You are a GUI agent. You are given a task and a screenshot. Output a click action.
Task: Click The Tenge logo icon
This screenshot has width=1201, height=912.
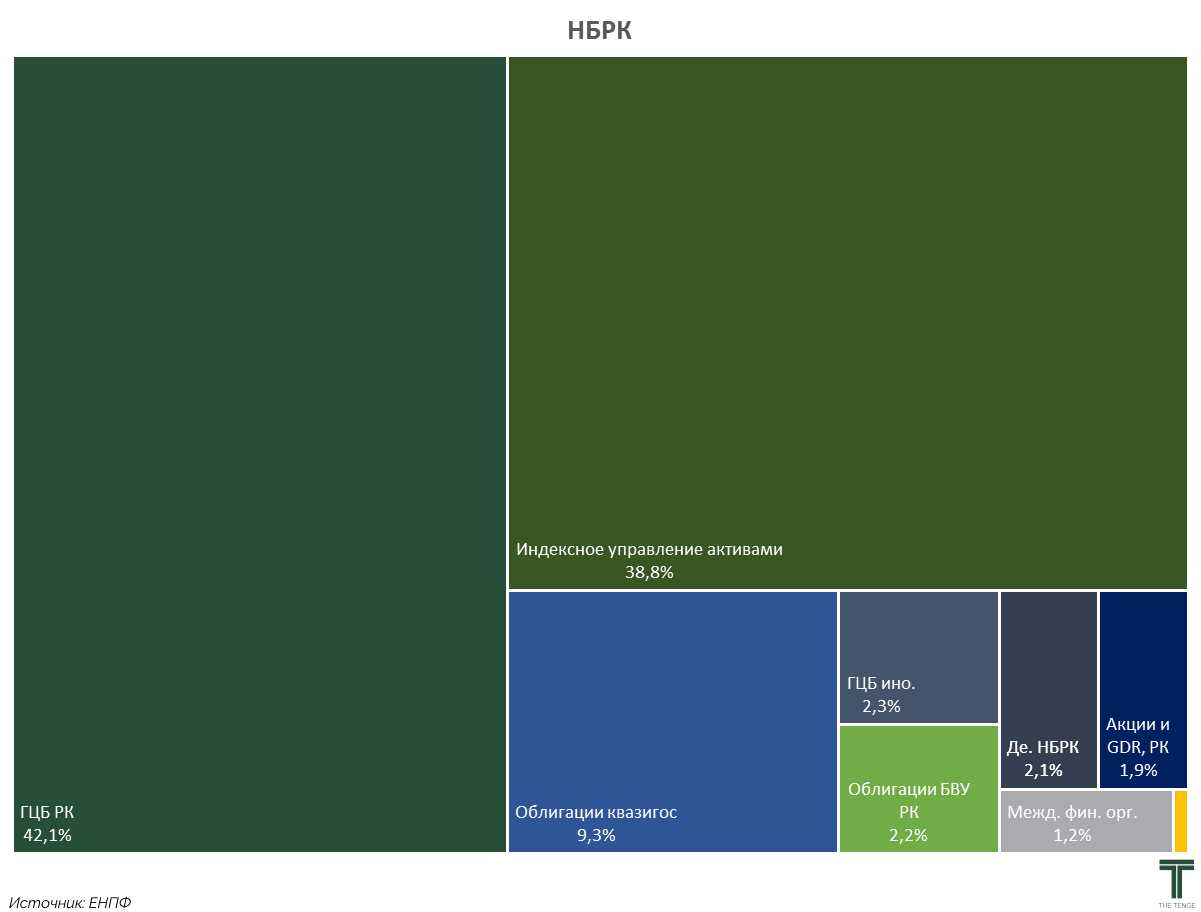point(1176,881)
